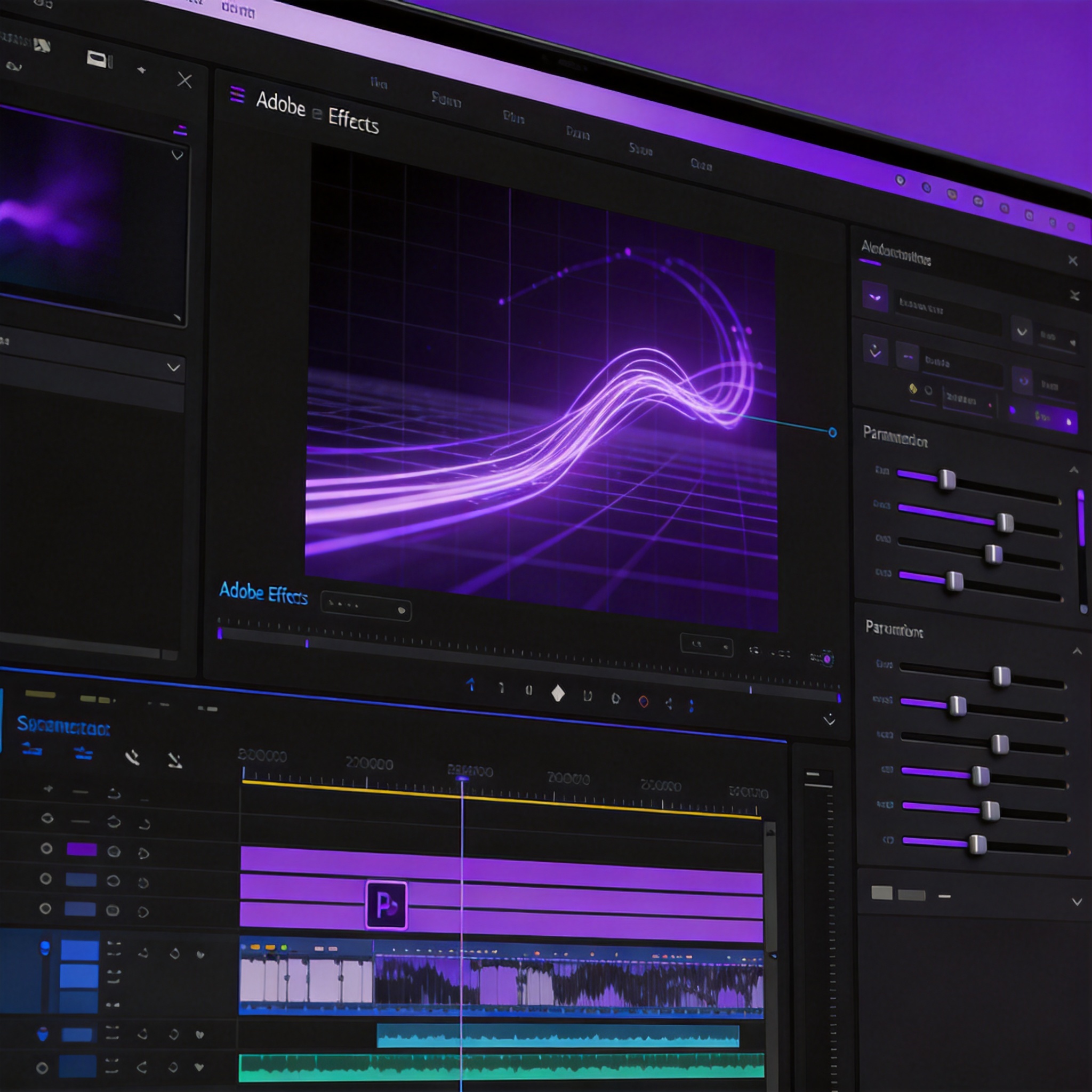Toggle visibility of the upper dark-blue swatch layer
Screen dimensions: 1092x1092
46,878
